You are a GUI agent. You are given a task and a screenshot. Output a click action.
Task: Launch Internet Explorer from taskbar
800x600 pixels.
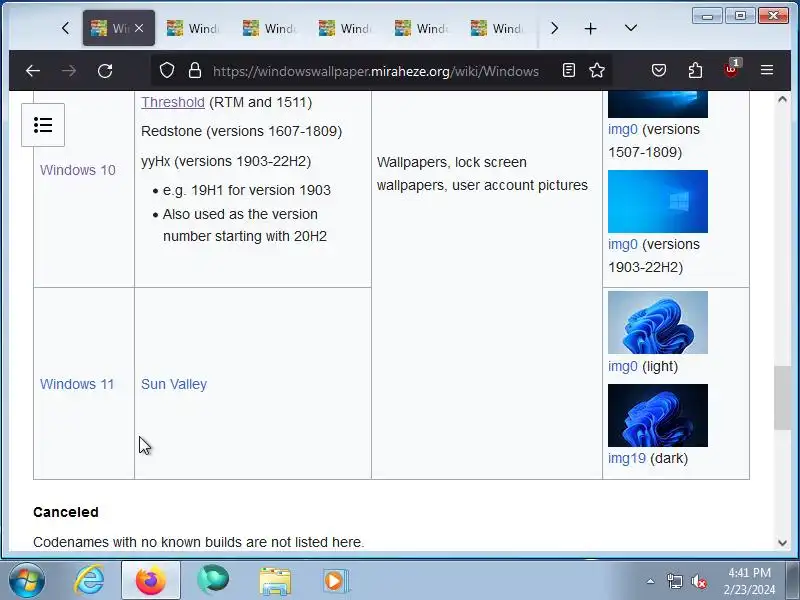pos(89,581)
